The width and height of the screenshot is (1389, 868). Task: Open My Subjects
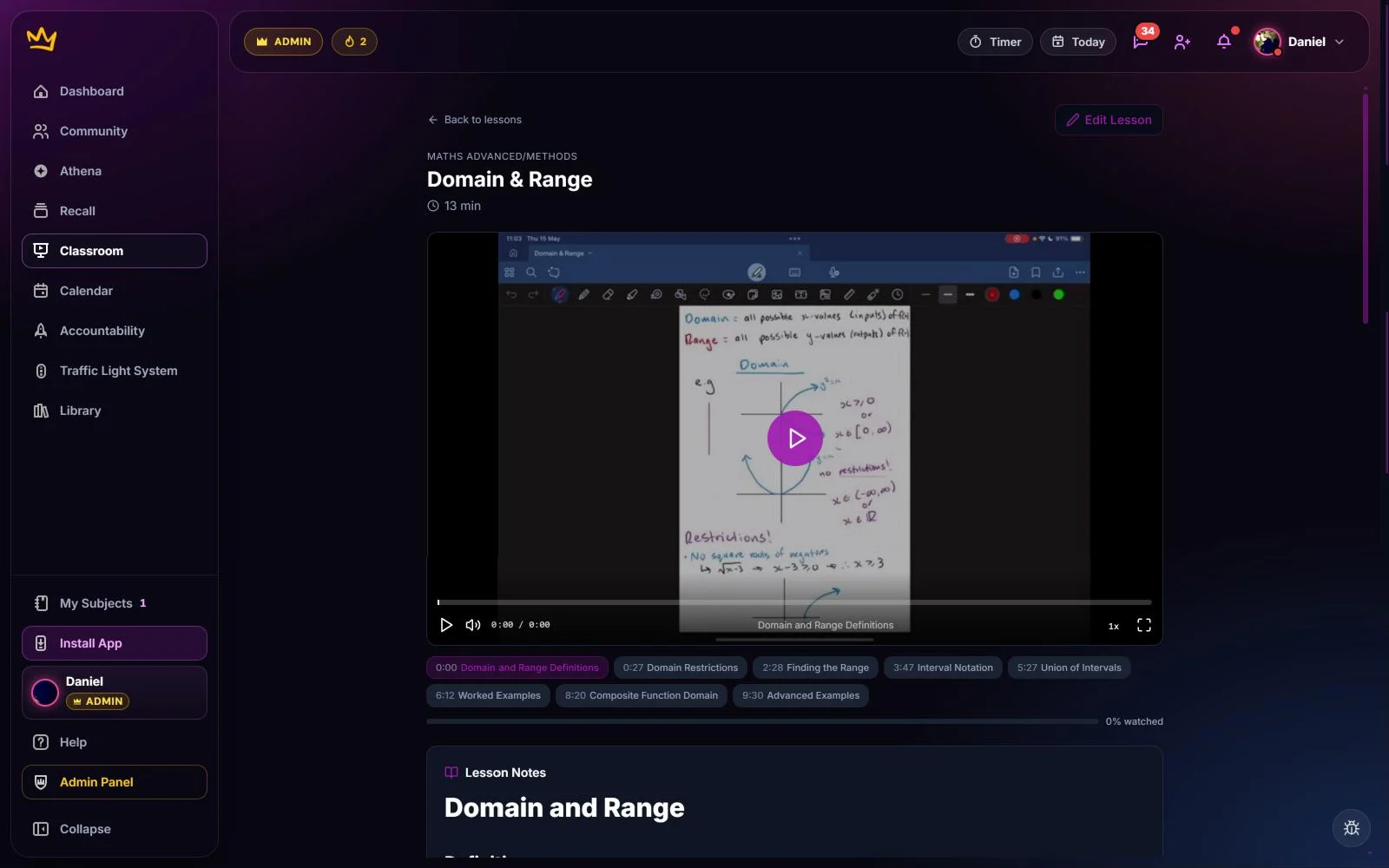(x=115, y=603)
